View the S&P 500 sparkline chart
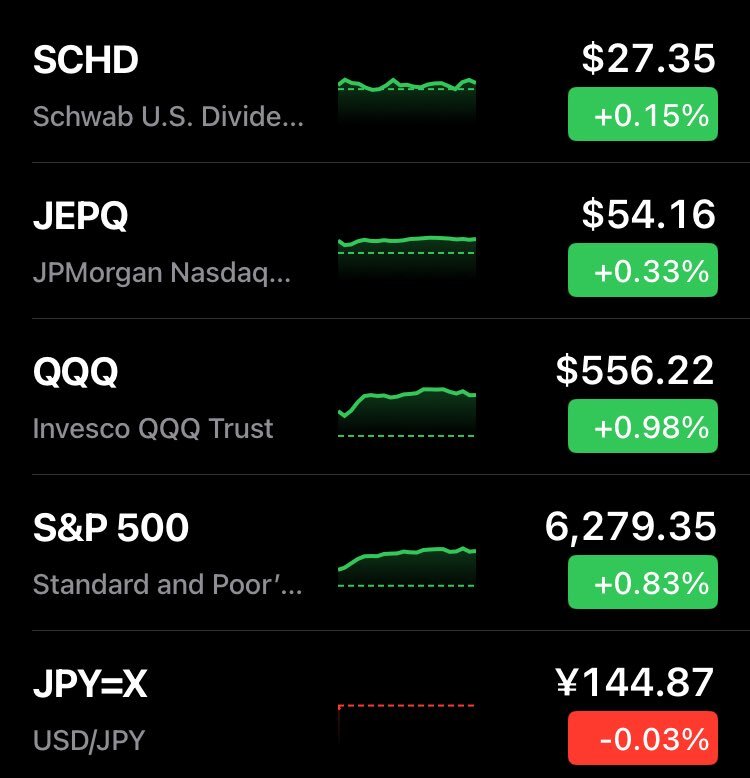 click(x=407, y=567)
